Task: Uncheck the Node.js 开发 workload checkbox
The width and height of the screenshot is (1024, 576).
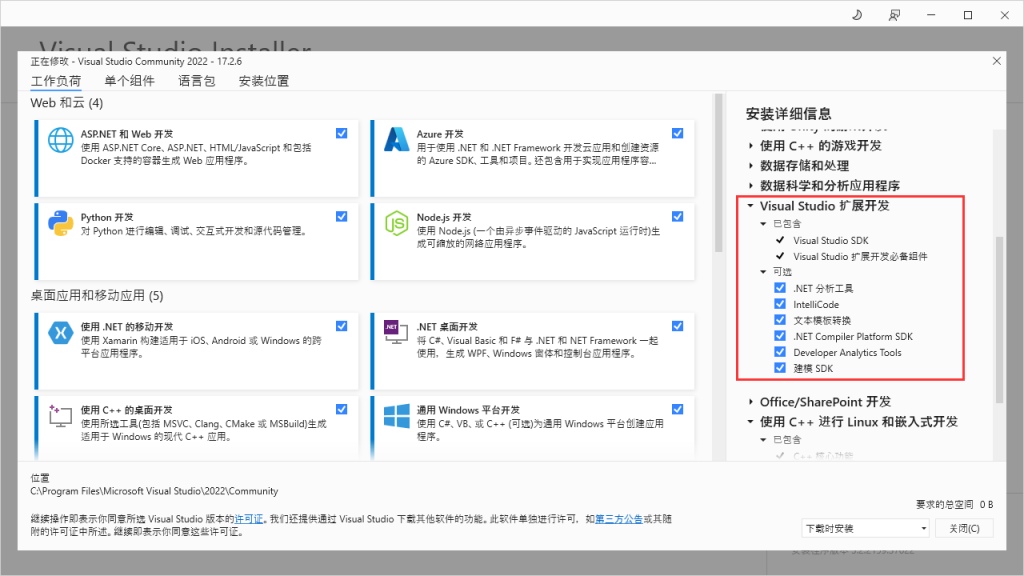Action: point(678,216)
